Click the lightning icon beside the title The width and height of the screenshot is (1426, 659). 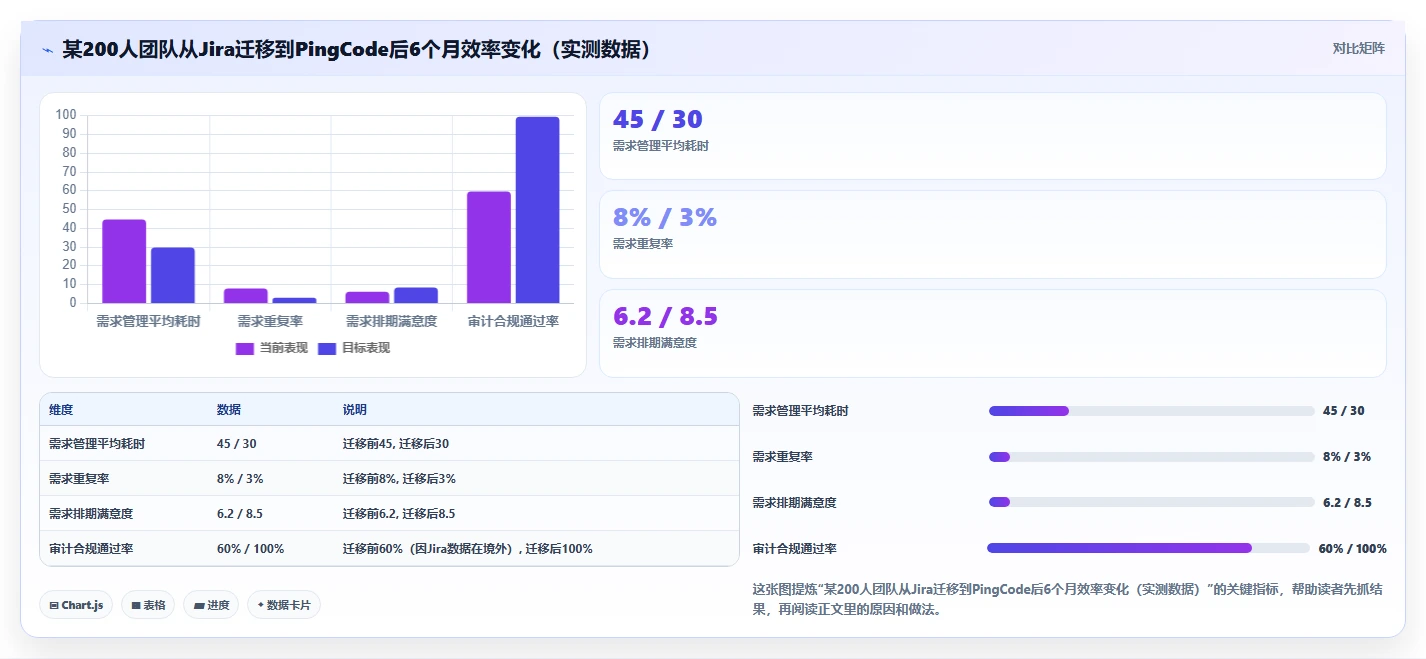click(x=47, y=50)
